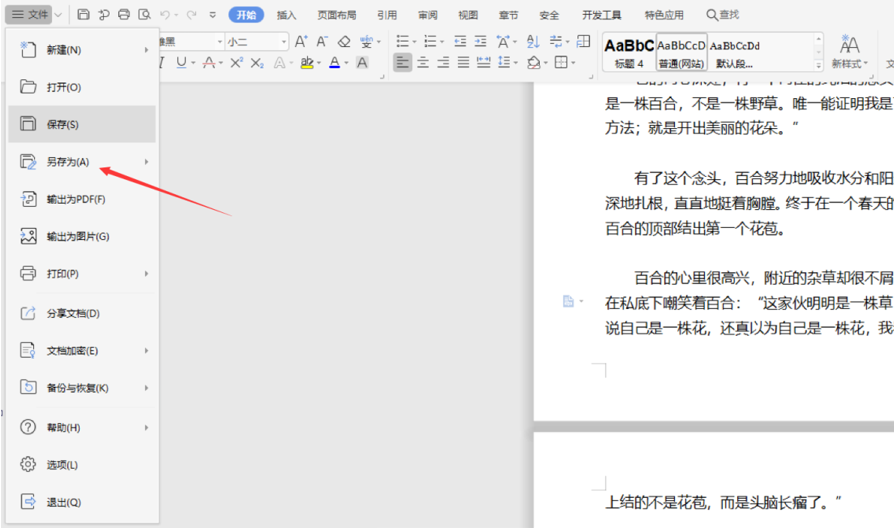Select 打开(O) in the file menu
Screen dimensions: 894x528
(82, 87)
